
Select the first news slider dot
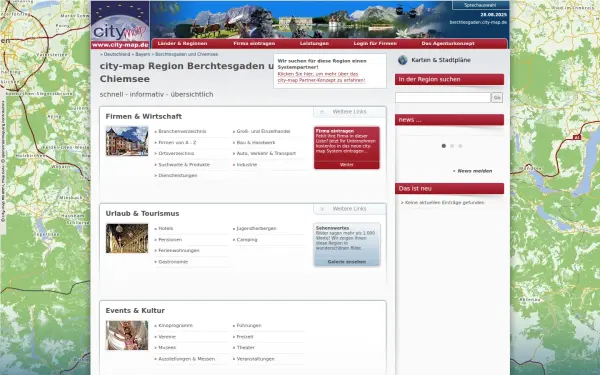click(x=444, y=146)
